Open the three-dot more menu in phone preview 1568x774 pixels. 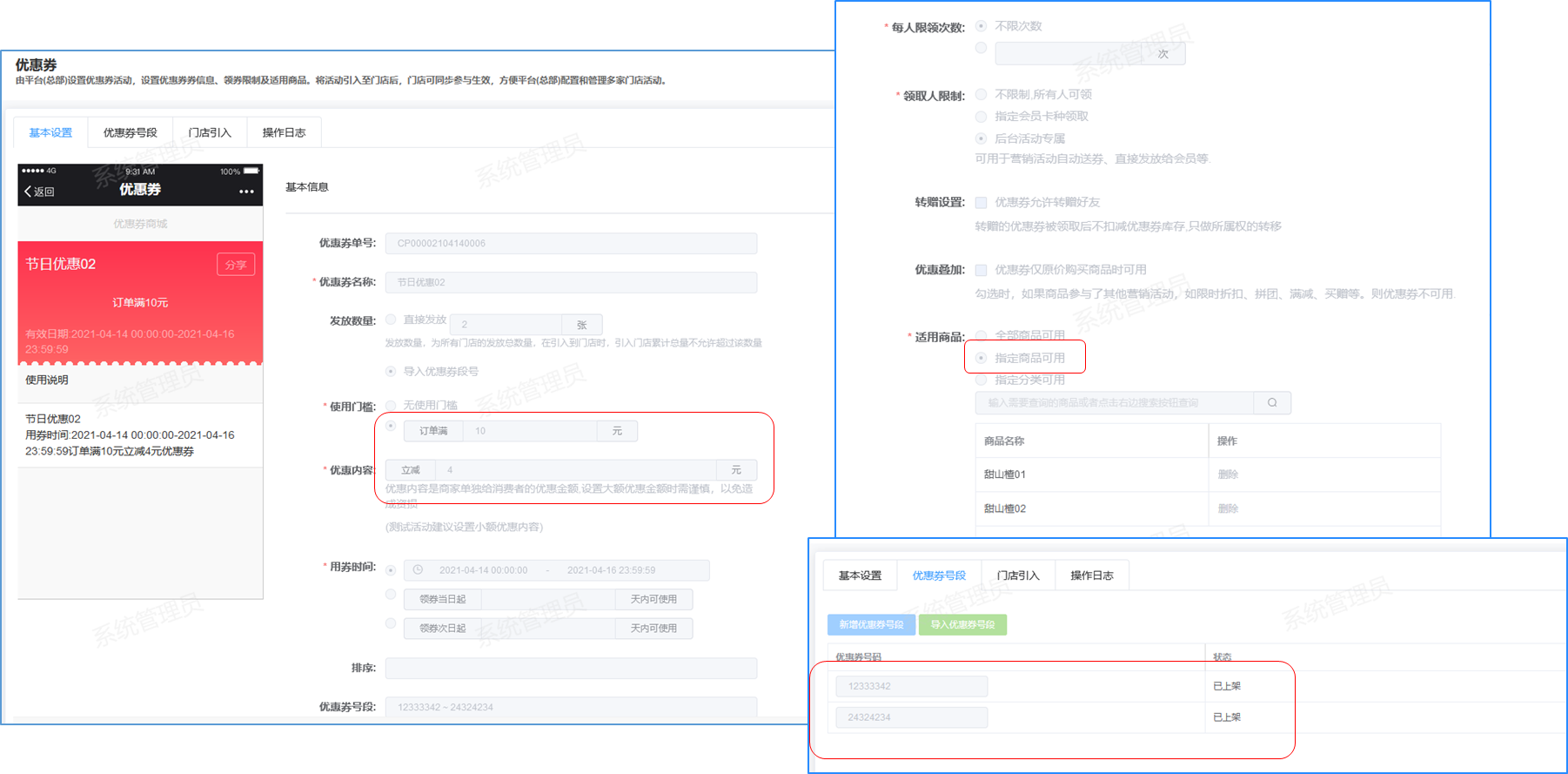pos(247,192)
